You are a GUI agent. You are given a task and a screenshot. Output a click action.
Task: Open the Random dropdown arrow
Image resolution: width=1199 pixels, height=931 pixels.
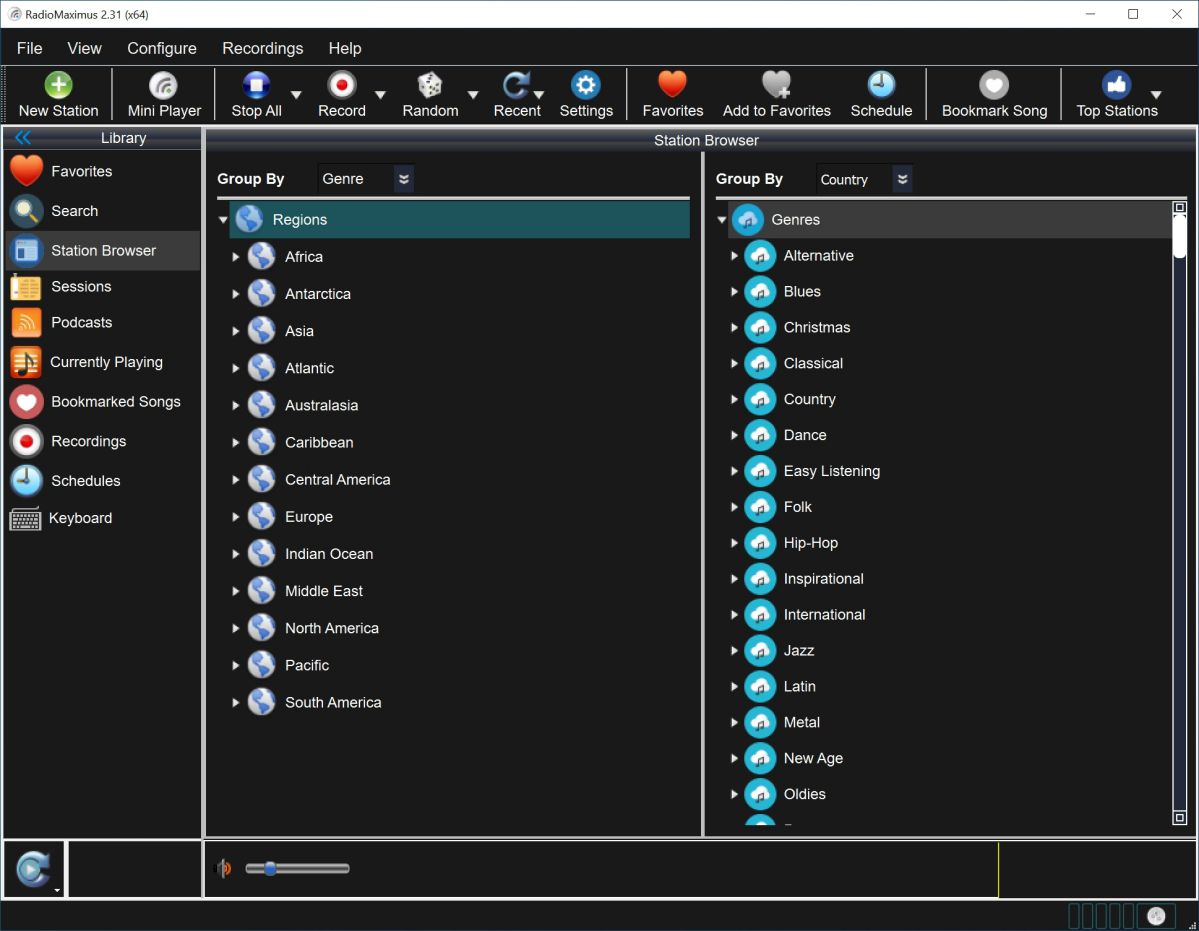pos(473,94)
